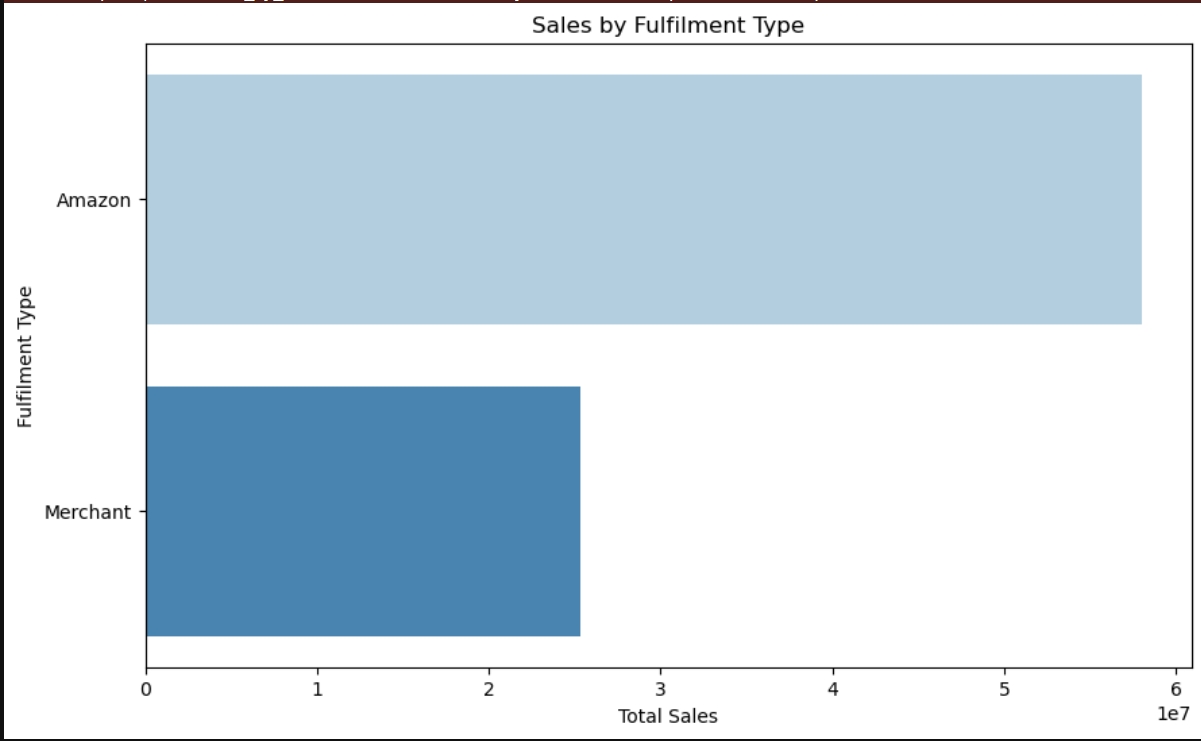The image size is (1201, 741).
Task: Click the x-axis tick label '0'
Action: pyautogui.click(x=146, y=689)
